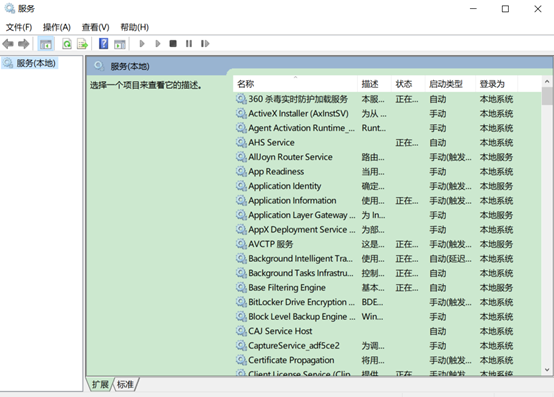Toggle the show/hide console tree icon
The image size is (554, 397).
(46, 44)
